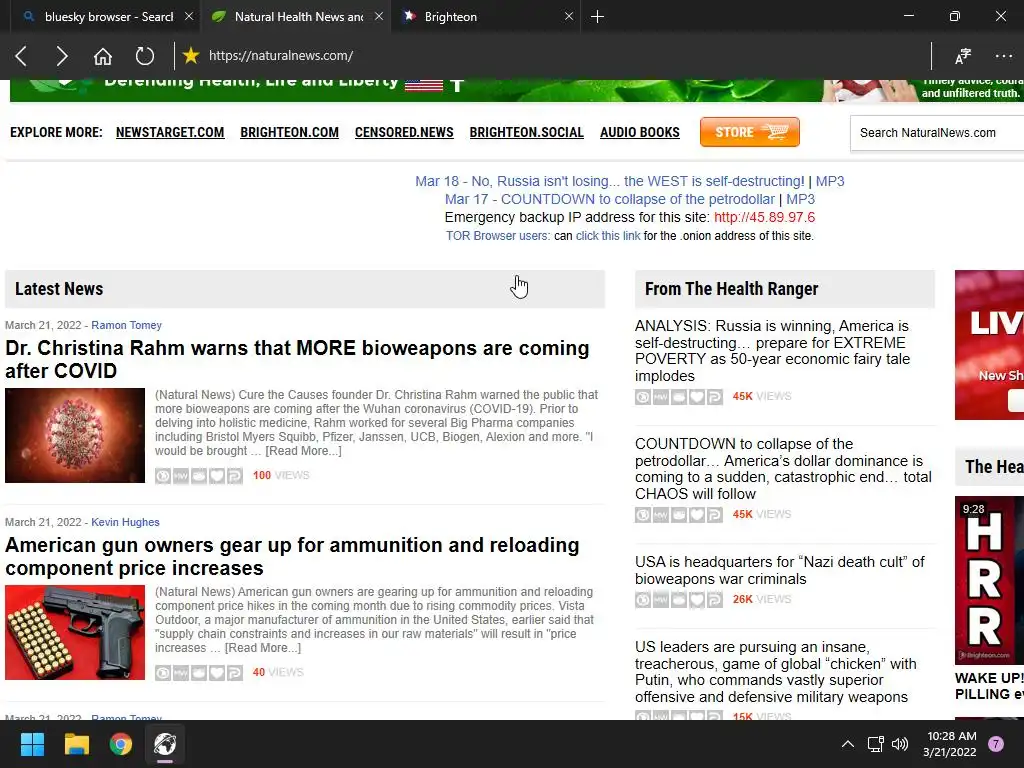This screenshot has height=768, width=1024.
Task: Open Windows Start menu on the taskbar
Action: coord(32,744)
